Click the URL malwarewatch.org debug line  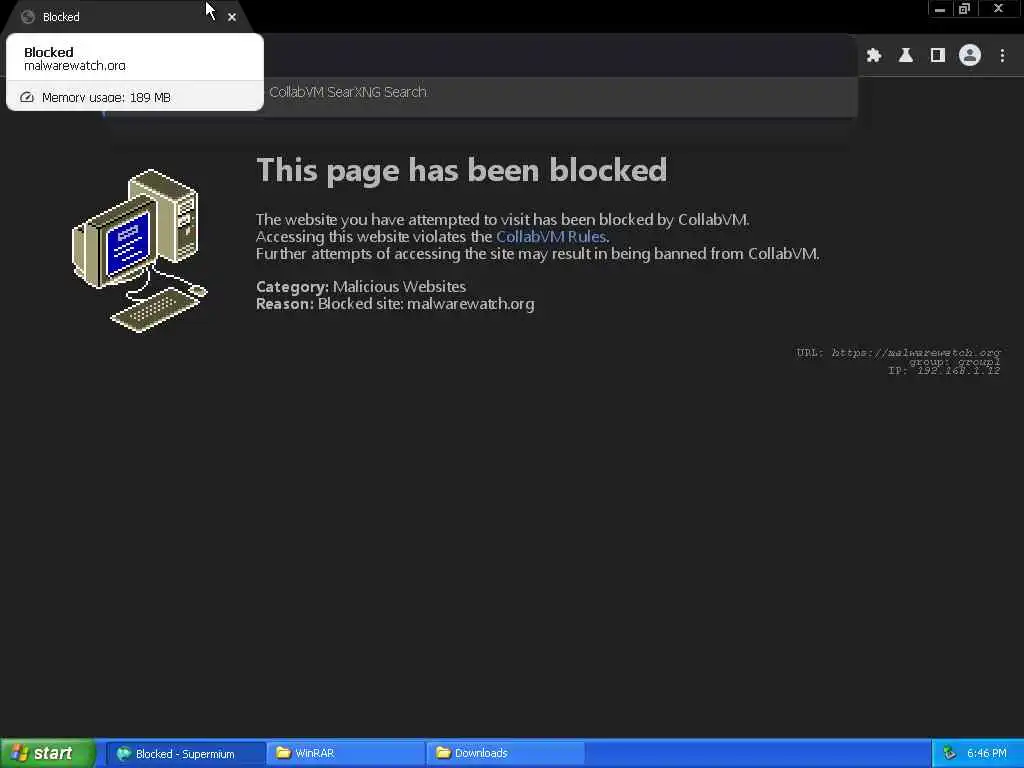click(898, 353)
